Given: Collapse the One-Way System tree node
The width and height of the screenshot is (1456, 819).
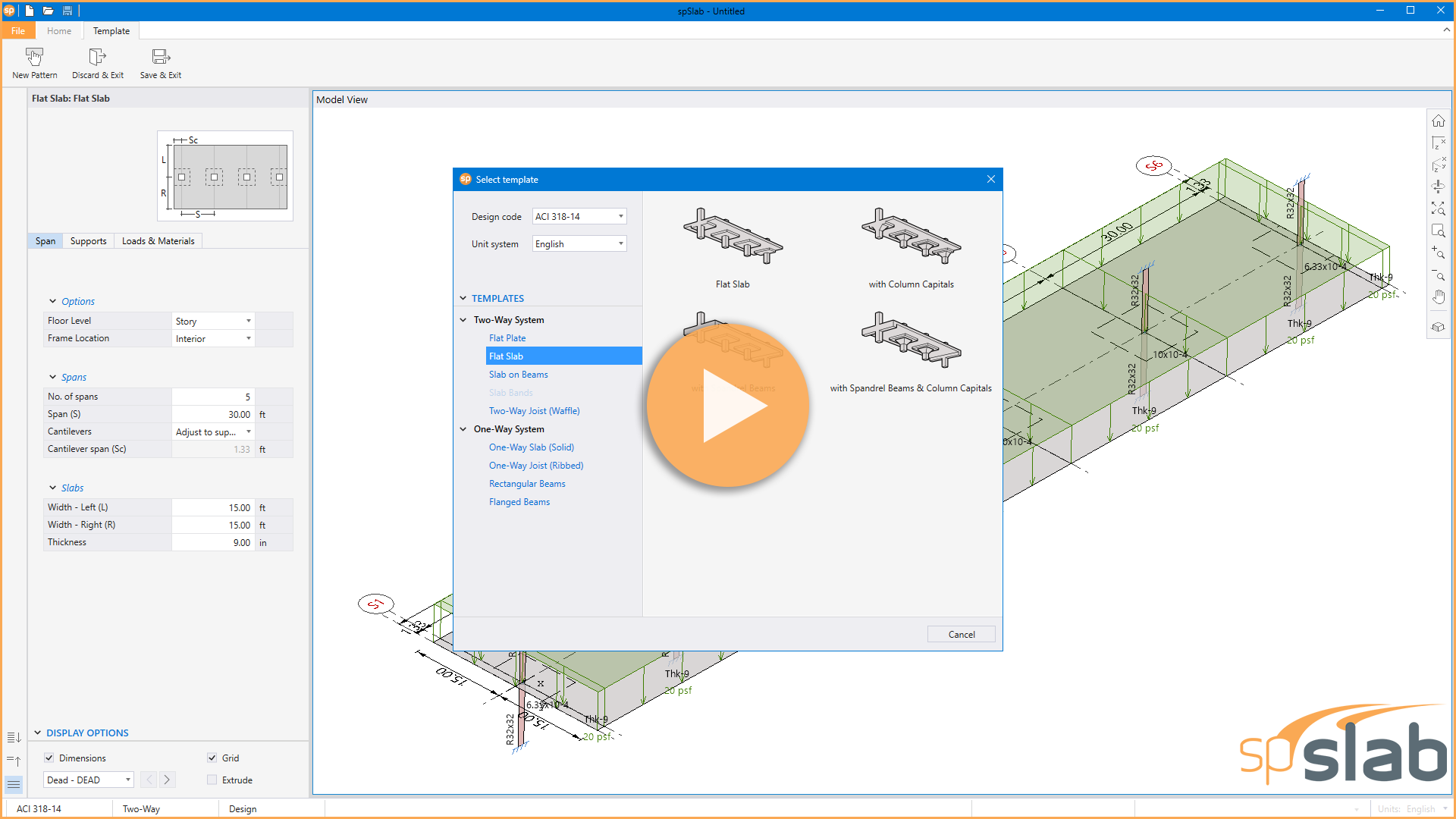Looking at the screenshot, I should point(463,429).
